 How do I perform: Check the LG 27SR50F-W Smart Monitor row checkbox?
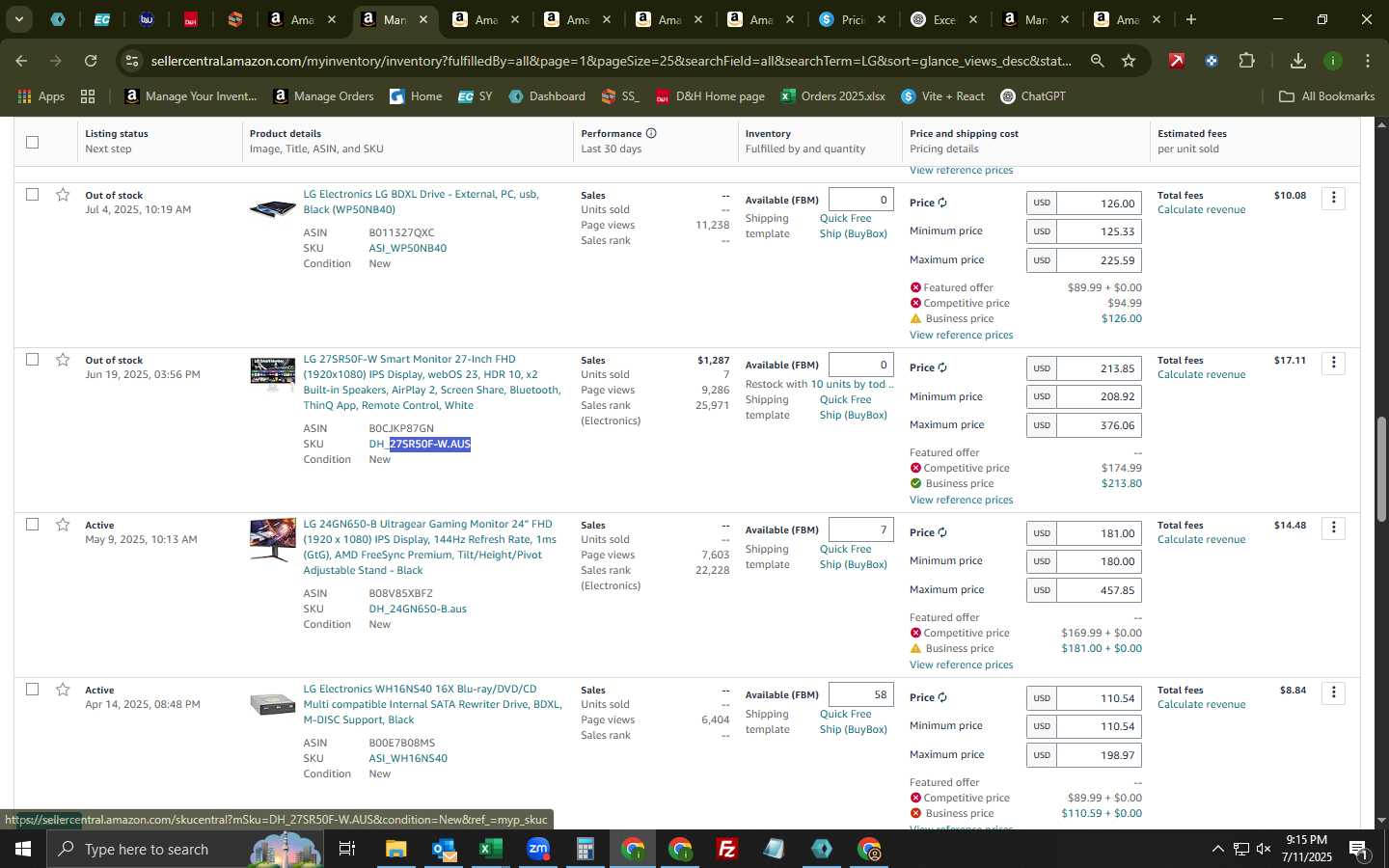pyautogui.click(x=32, y=360)
